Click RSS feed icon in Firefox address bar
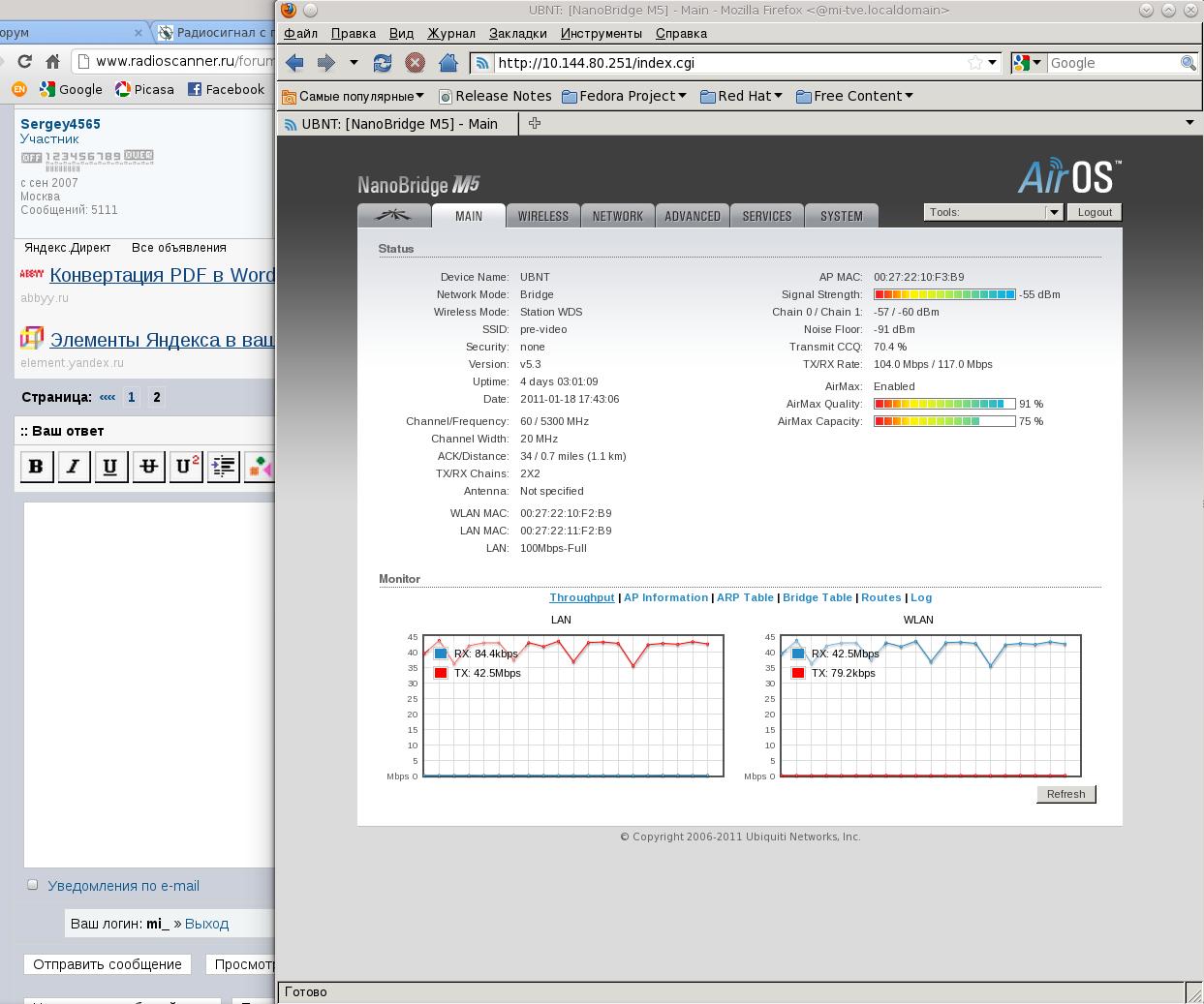 [x=482, y=63]
